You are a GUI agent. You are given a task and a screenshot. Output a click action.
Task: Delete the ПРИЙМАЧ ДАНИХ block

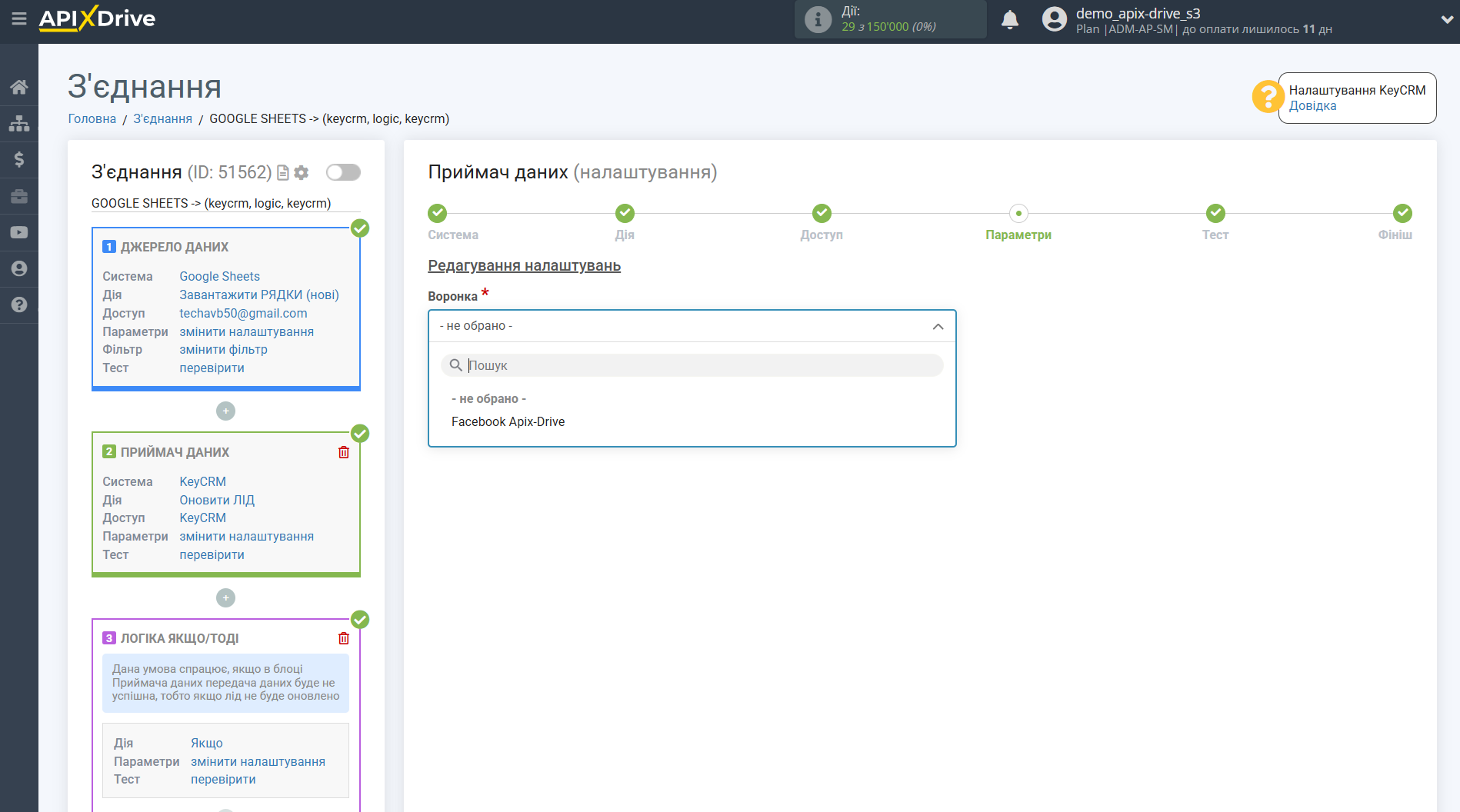pyautogui.click(x=344, y=452)
